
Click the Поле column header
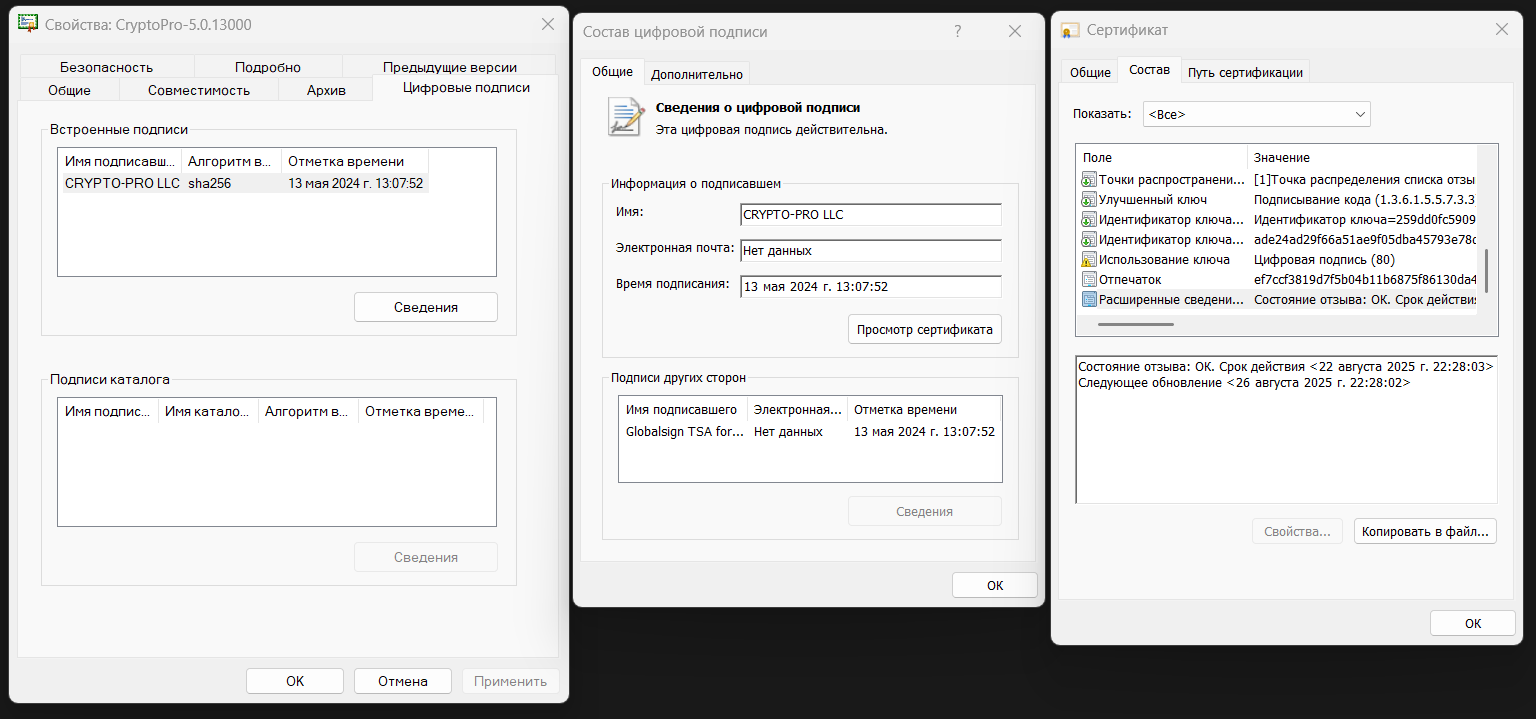pos(1162,157)
